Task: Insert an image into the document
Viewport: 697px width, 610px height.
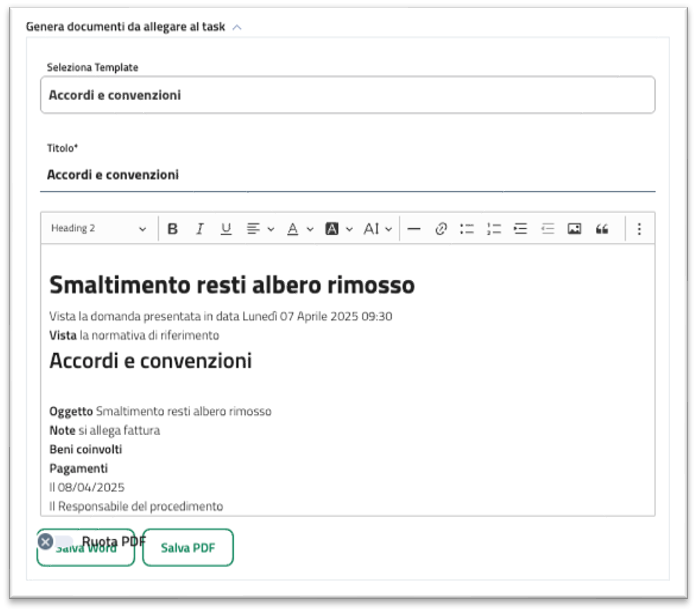Action: pyautogui.click(x=574, y=229)
